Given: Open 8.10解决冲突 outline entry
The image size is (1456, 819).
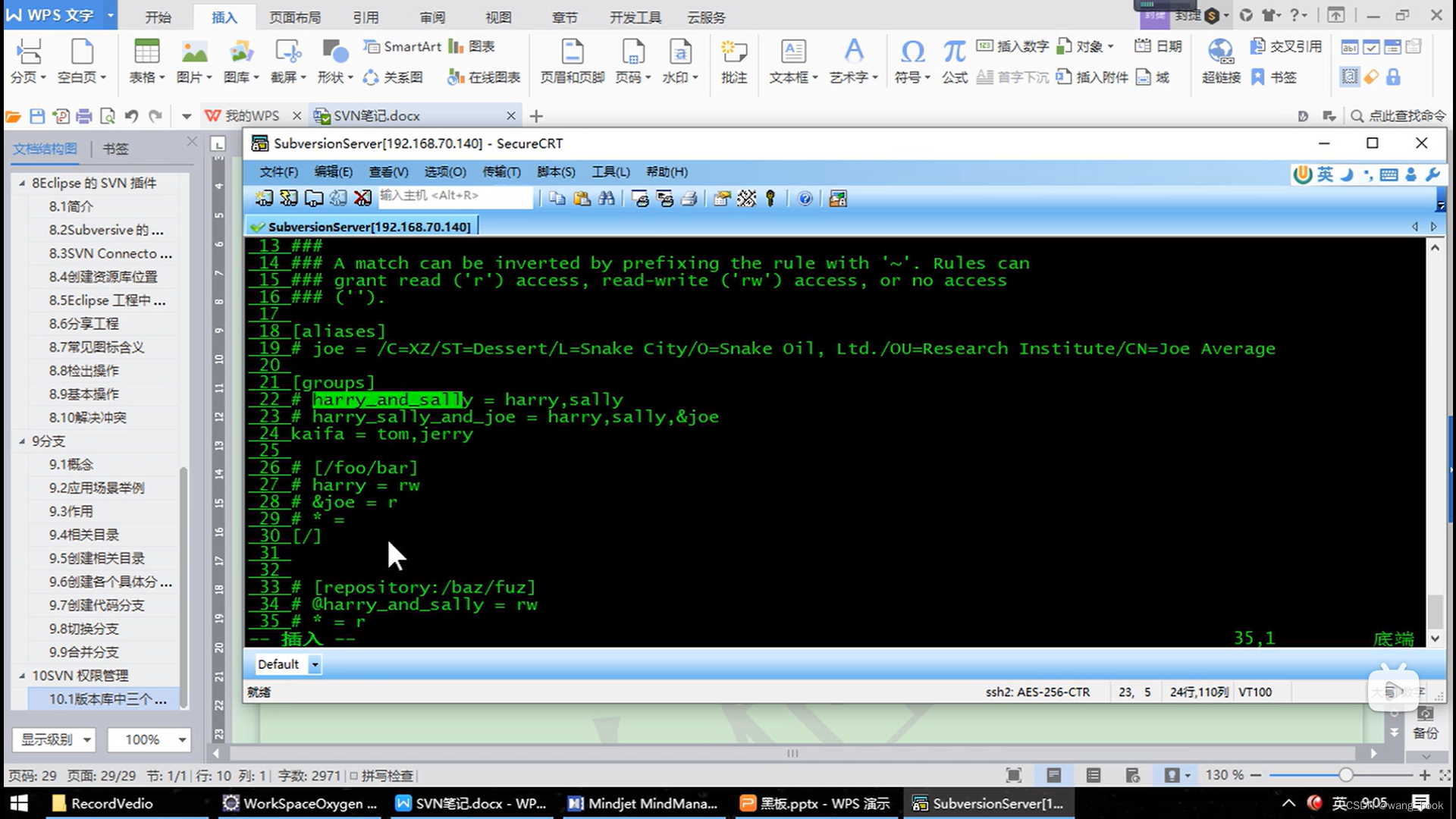Looking at the screenshot, I should [x=88, y=417].
